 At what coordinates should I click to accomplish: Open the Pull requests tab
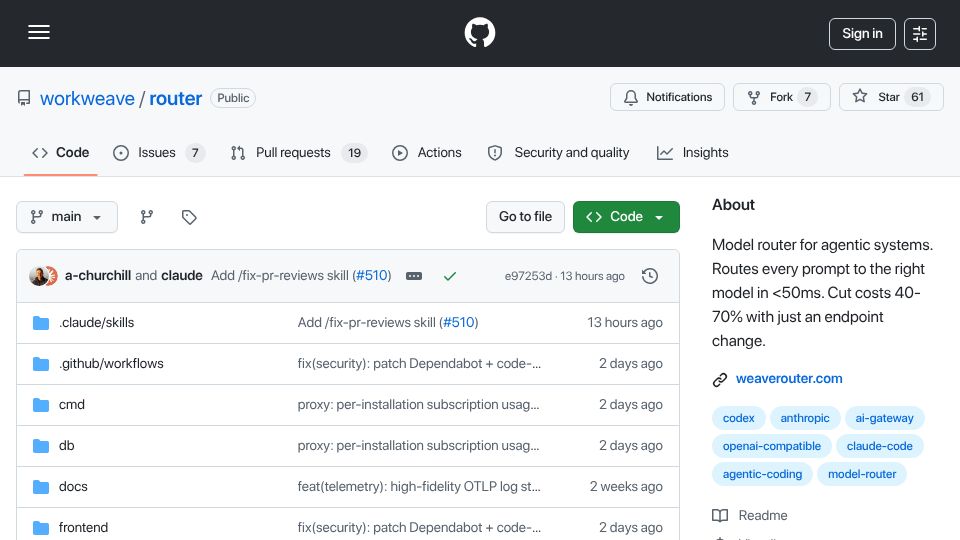click(x=298, y=152)
